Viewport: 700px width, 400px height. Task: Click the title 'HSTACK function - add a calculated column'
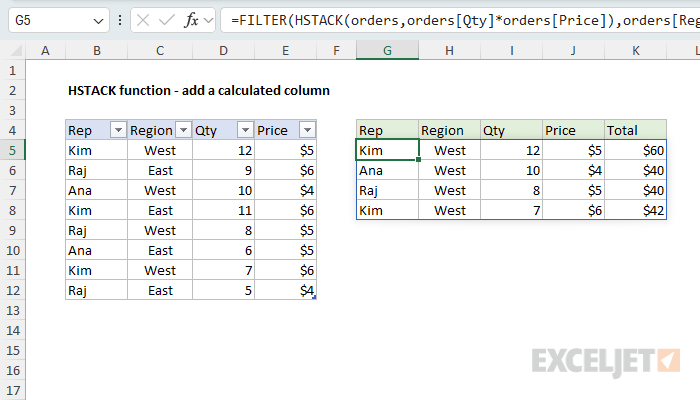point(199,91)
